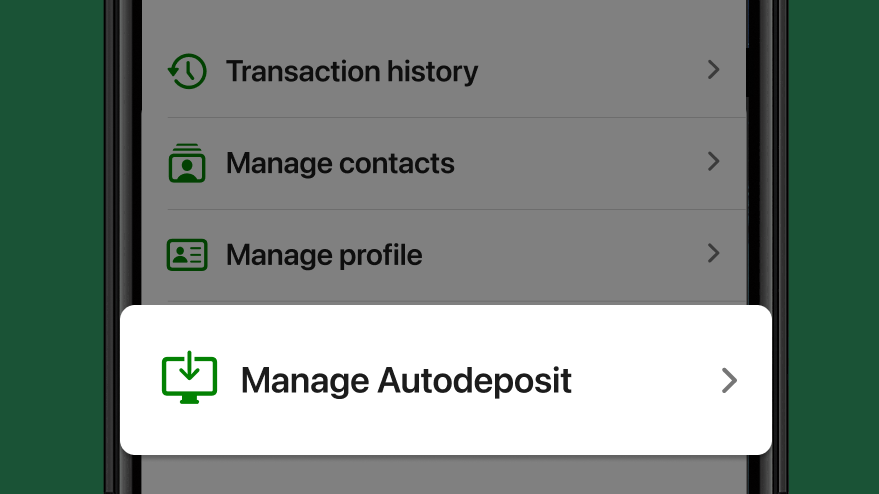Tap the Manage Autodeposit text label
Screen dimensions: 879x494
point(406,381)
